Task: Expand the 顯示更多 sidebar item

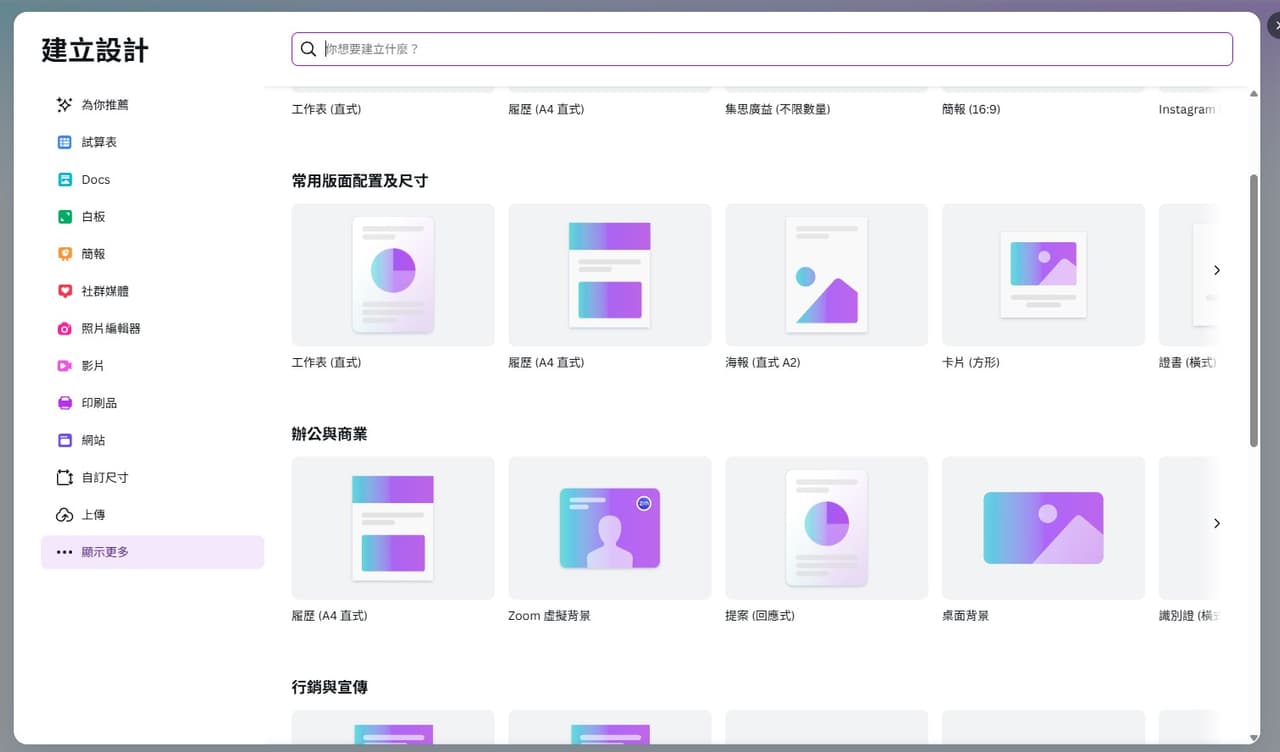Action: pyautogui.click(x=152, y=552)
